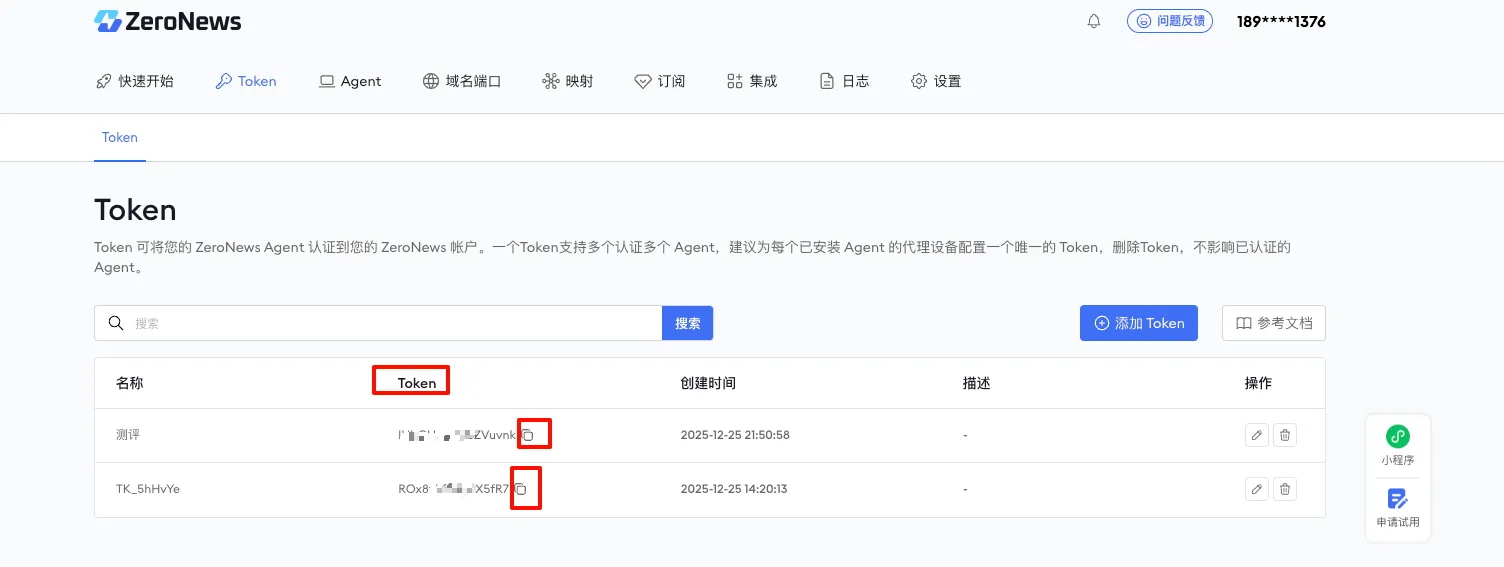Open the Agent menu

click(350, 81)
